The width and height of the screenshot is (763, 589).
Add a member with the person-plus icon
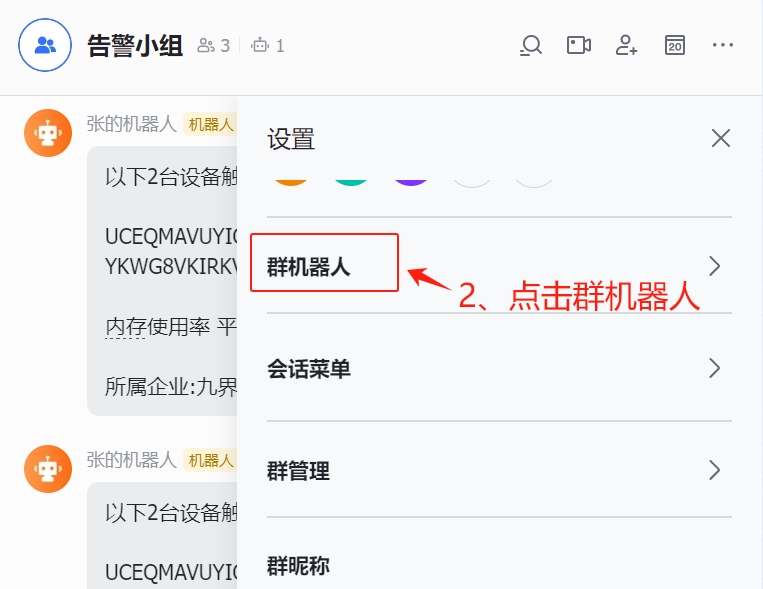(x=626, y=45)
